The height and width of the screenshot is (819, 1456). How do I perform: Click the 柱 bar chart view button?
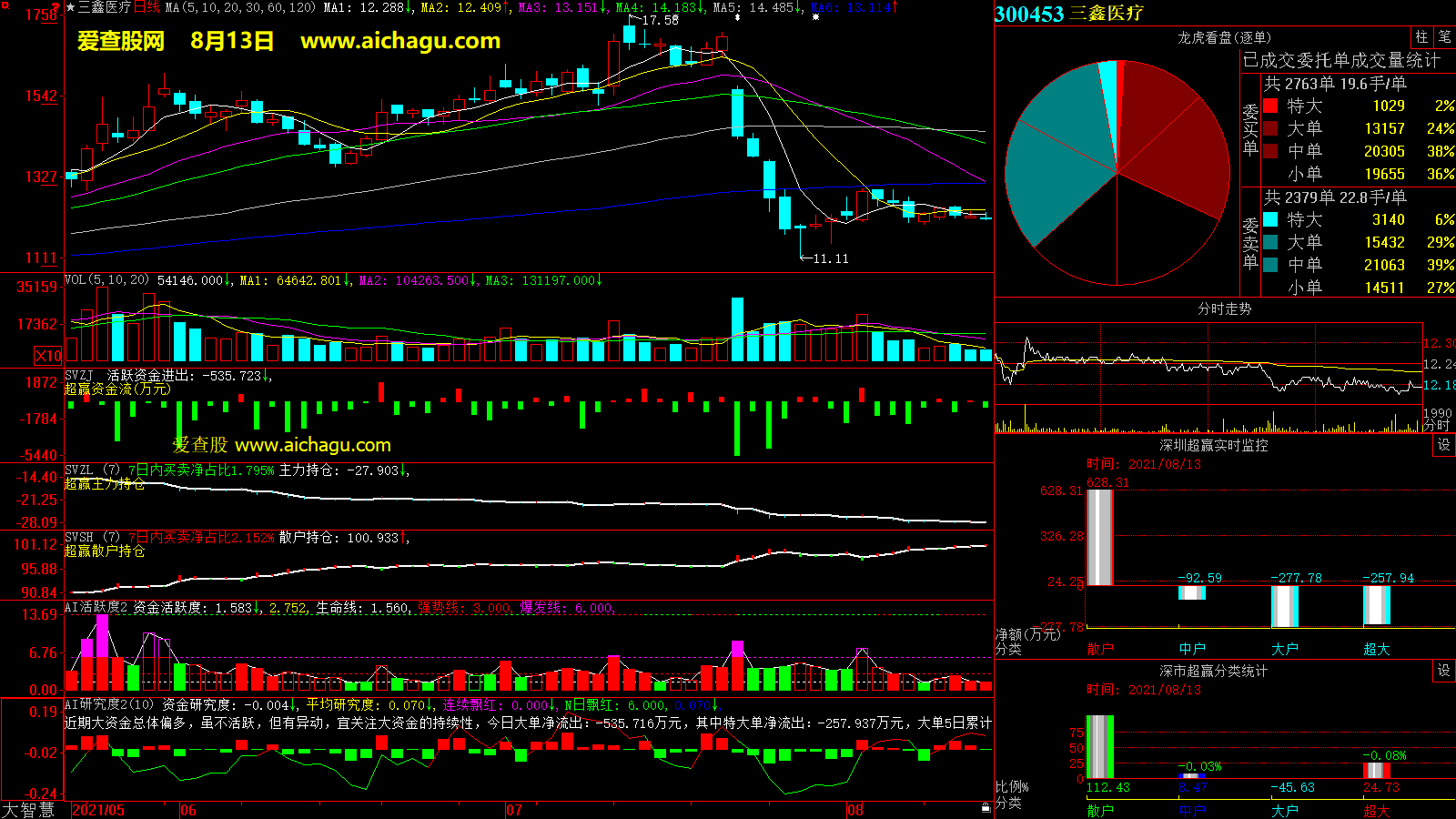[1421, 37]
